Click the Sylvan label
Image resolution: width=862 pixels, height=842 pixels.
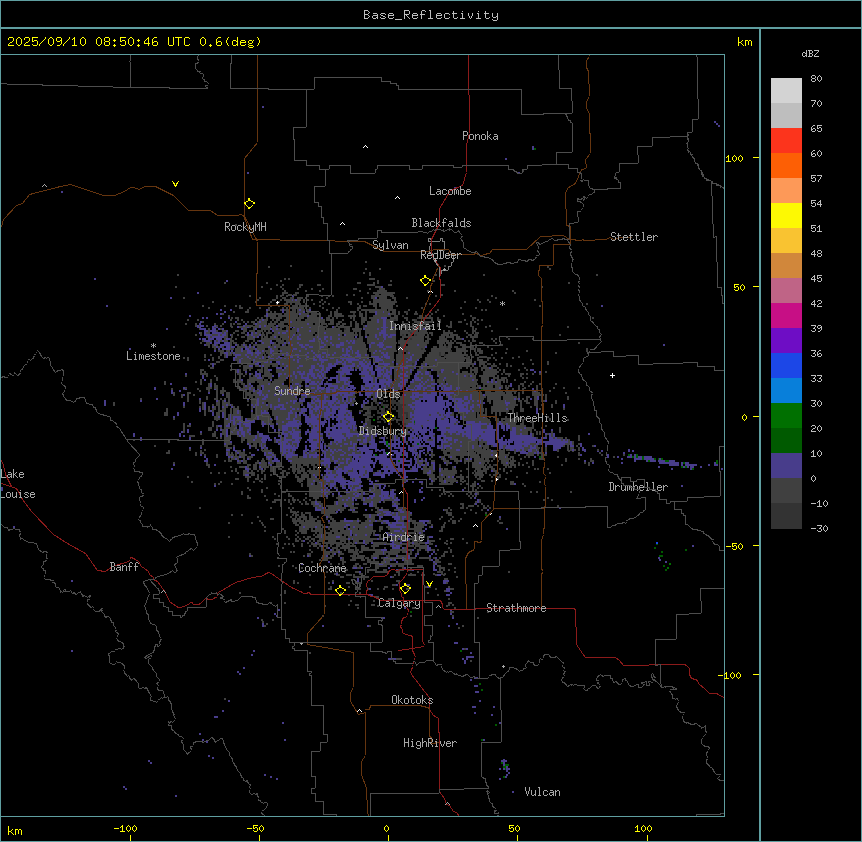[390, 245]
